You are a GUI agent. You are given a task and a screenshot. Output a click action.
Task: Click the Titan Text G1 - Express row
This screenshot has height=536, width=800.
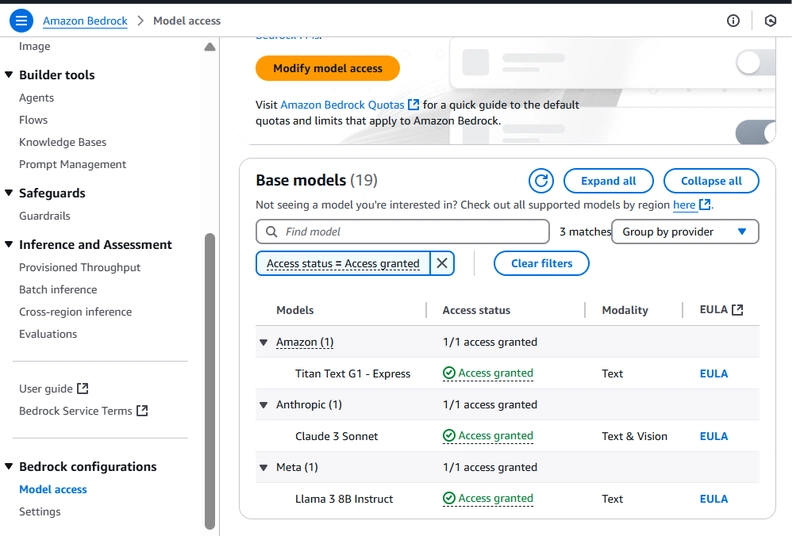507,373
